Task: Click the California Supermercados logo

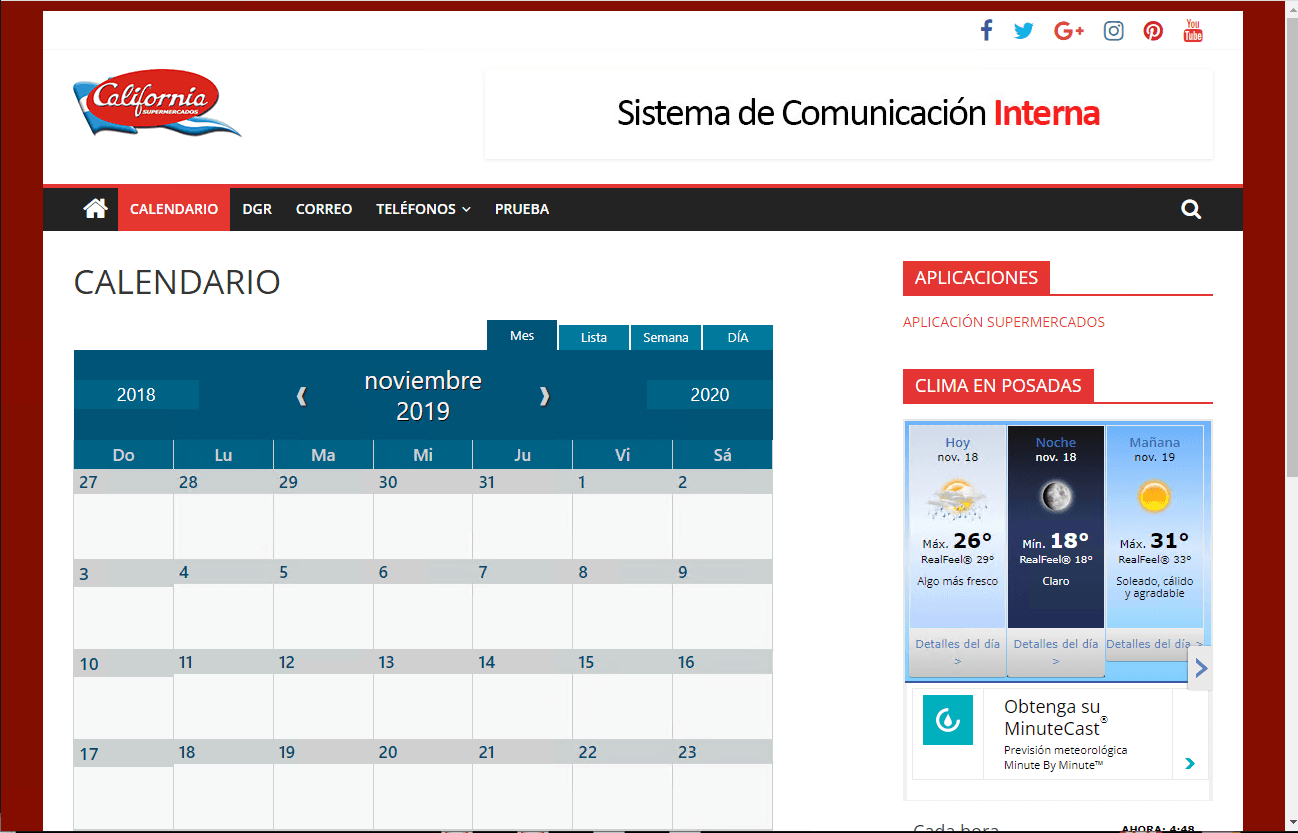Action: coord(157,102)
